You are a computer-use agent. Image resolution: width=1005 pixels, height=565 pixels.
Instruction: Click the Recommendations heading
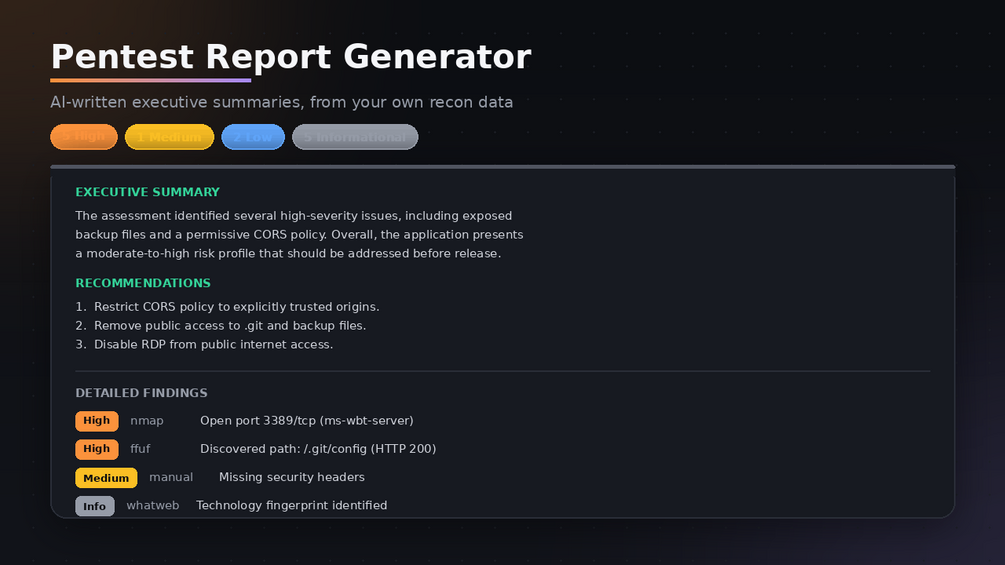tap(143, 283)
